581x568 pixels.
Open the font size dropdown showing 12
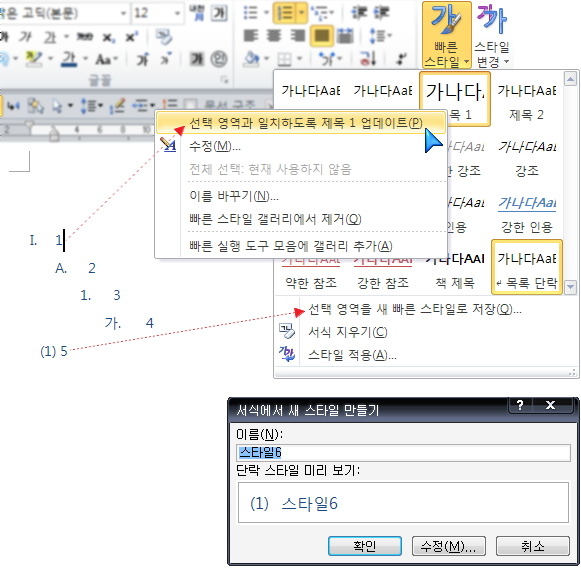pos(158,13)
